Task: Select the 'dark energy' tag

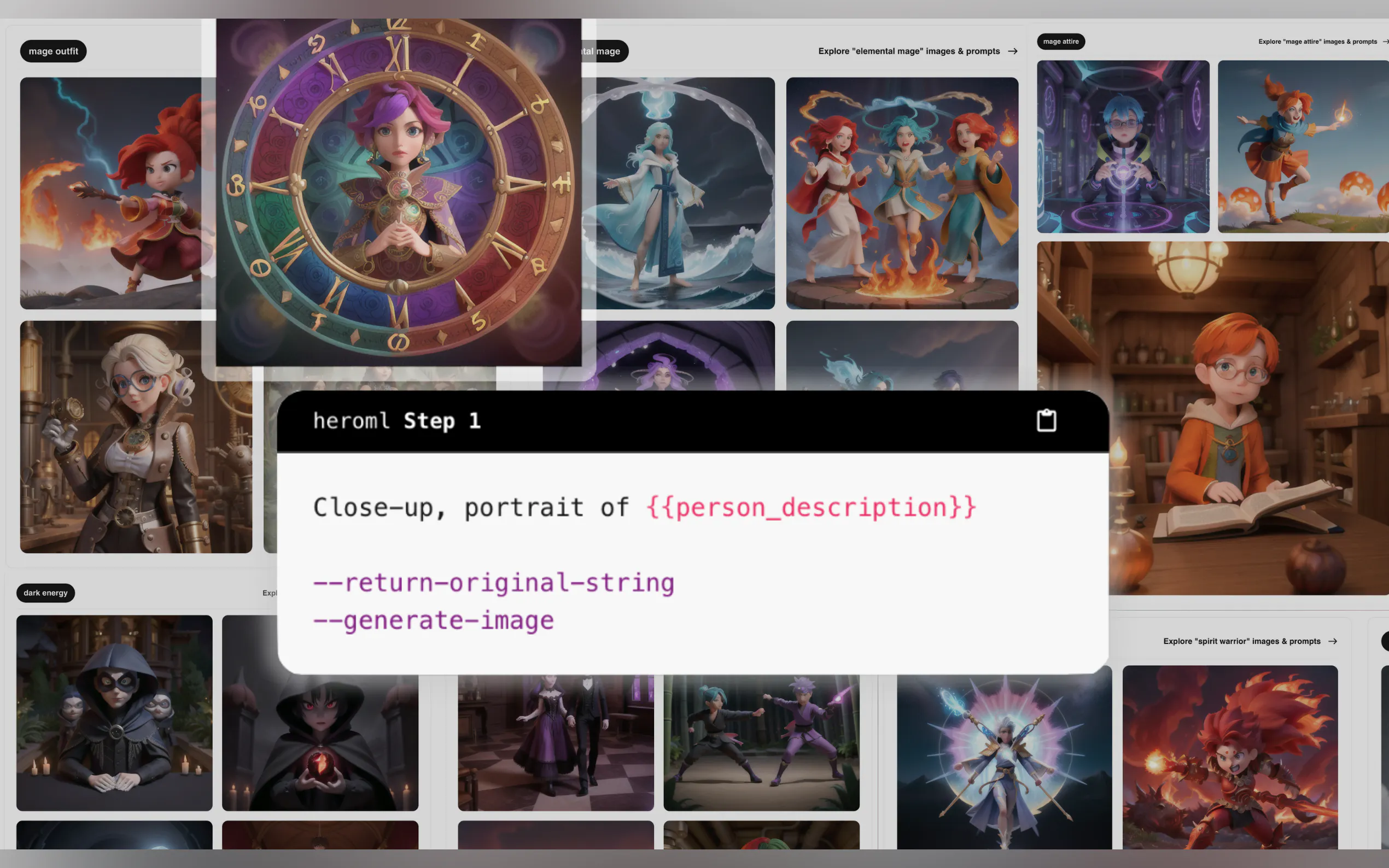Action: click(x=45, y=593)
